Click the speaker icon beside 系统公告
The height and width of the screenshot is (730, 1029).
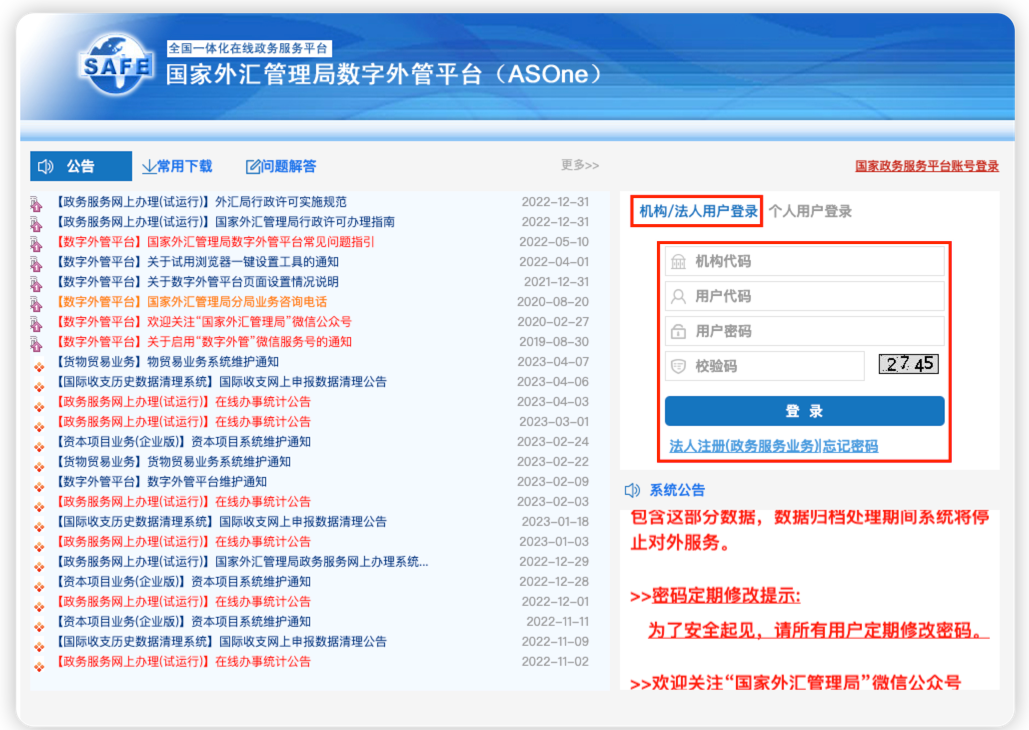pos(632,490)
